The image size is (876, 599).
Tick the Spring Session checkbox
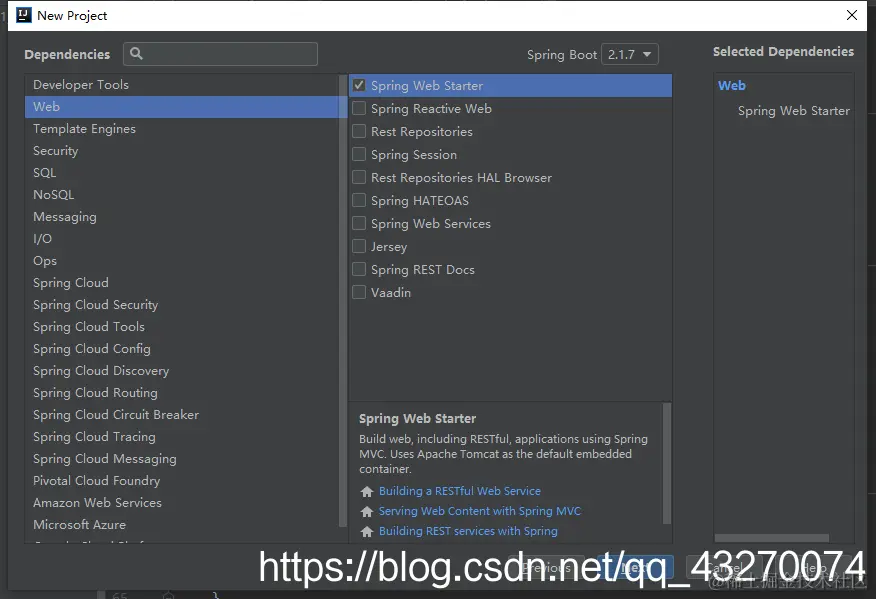coord(359,154)
